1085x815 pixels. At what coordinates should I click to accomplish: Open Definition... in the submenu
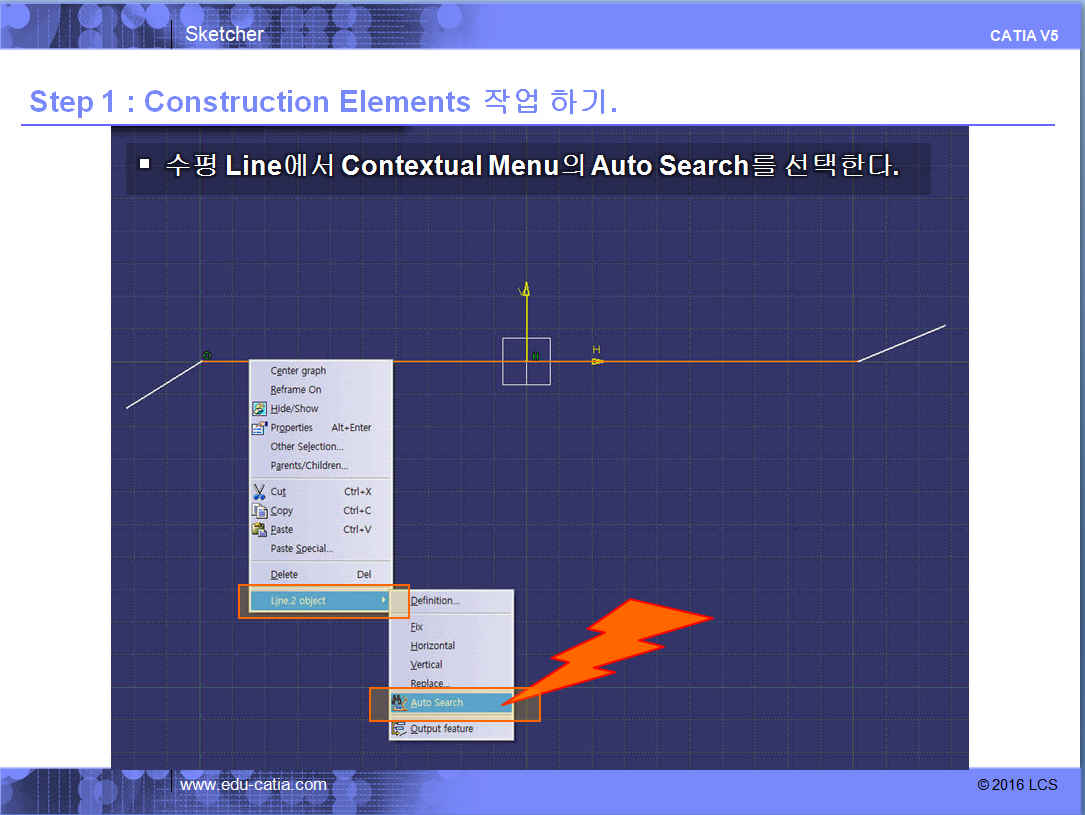click(x=435, y=601)
